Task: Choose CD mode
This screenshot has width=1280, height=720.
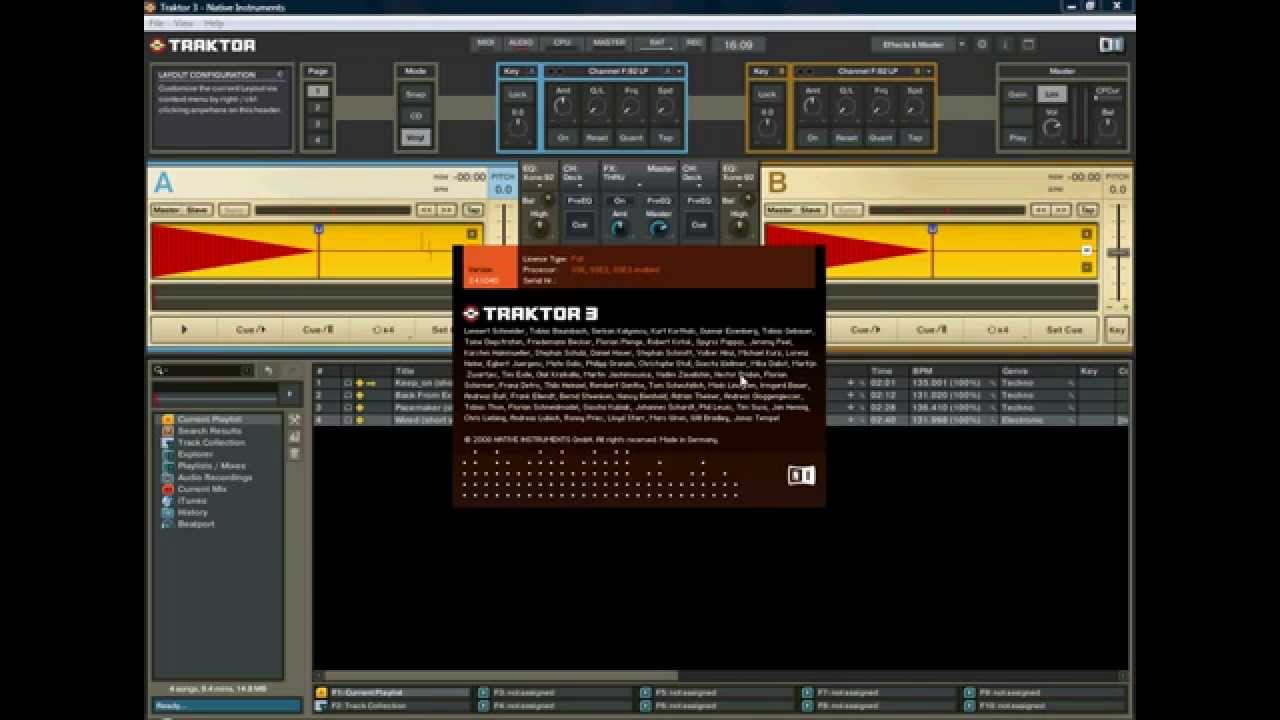Action: point(416,116)
